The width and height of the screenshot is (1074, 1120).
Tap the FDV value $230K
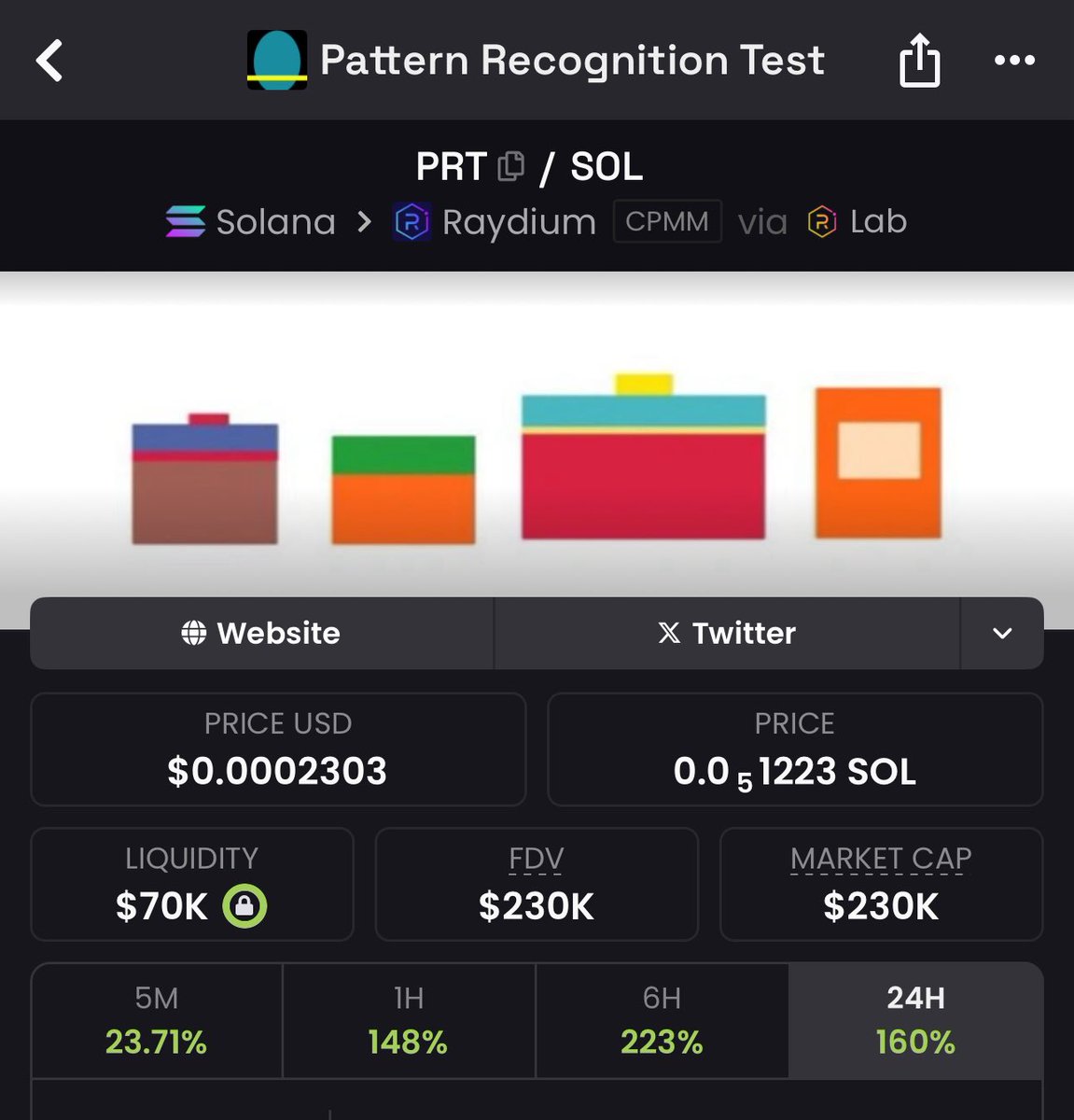click(x=537, y=906)
